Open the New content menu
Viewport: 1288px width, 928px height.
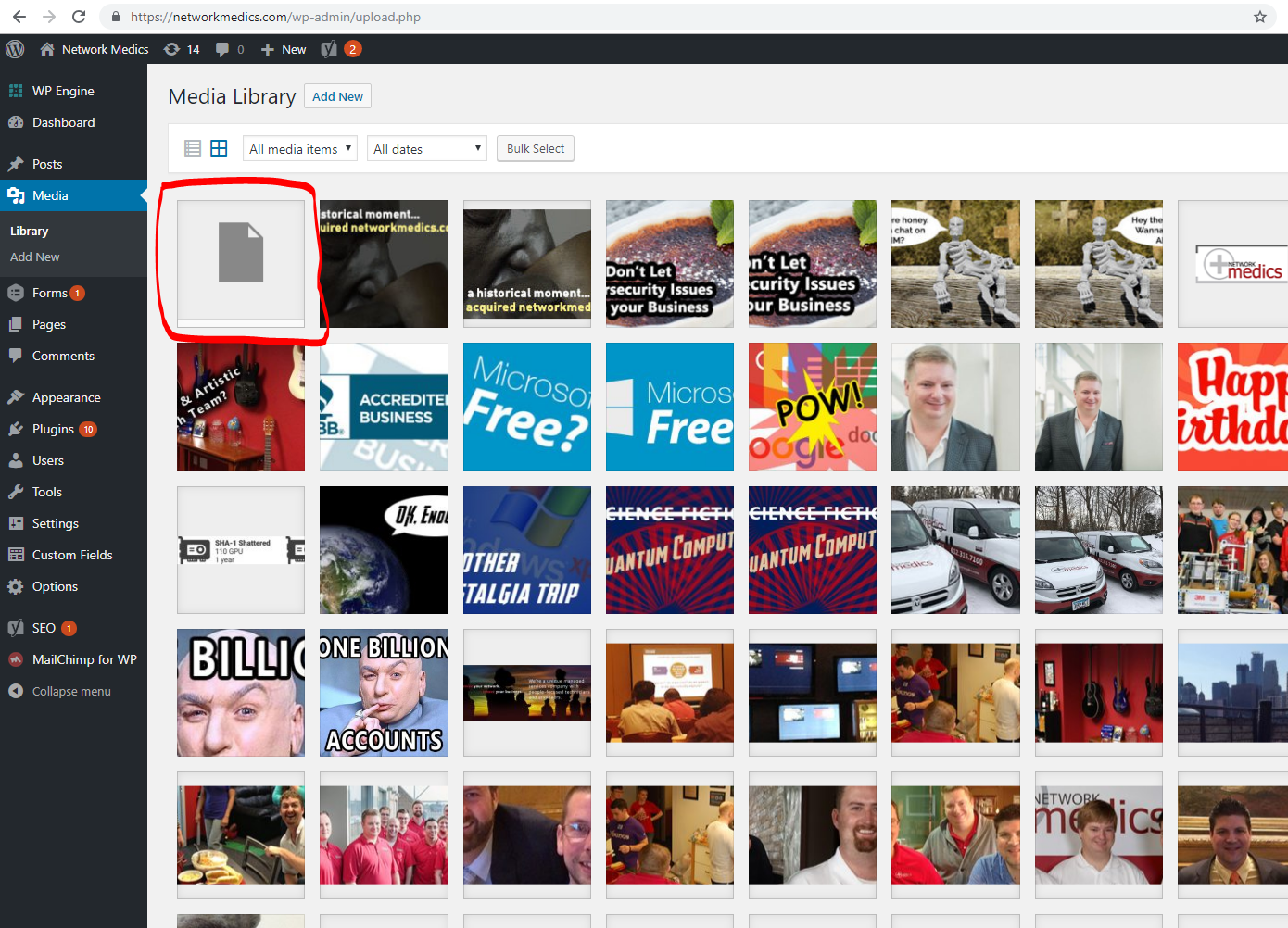(x=284, y=49)
